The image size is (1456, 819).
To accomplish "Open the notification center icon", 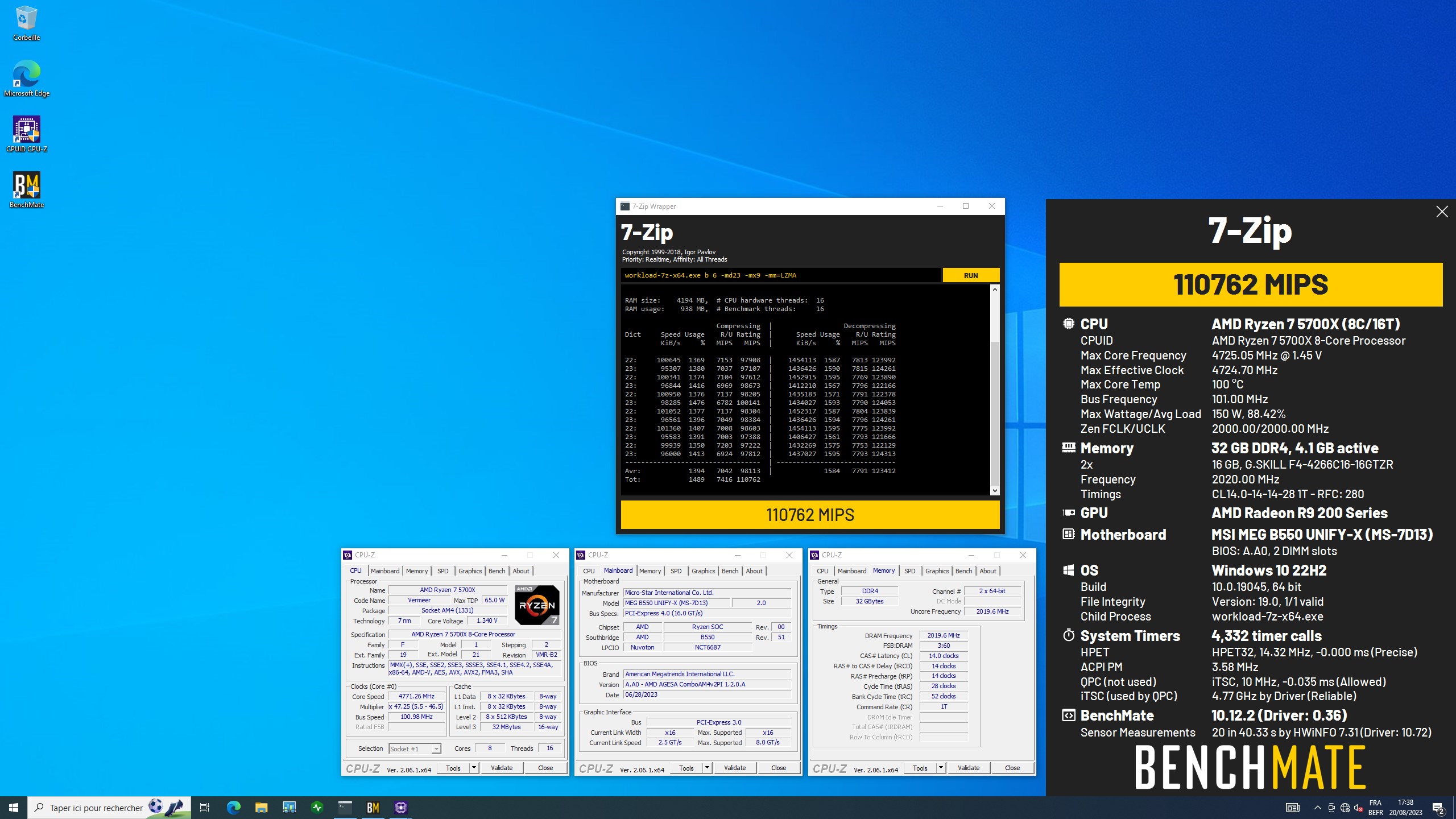I will [x=1438, y=808].
